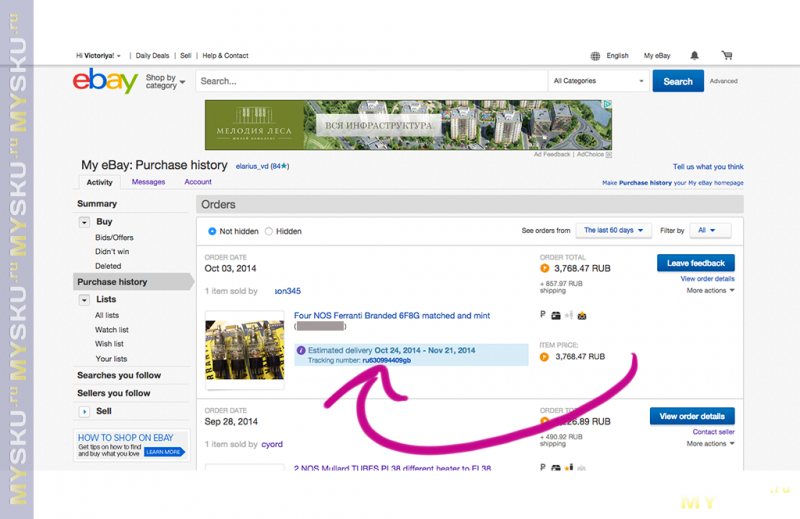Click the globe language icon
800x519 pixels.
click(596, 56)
